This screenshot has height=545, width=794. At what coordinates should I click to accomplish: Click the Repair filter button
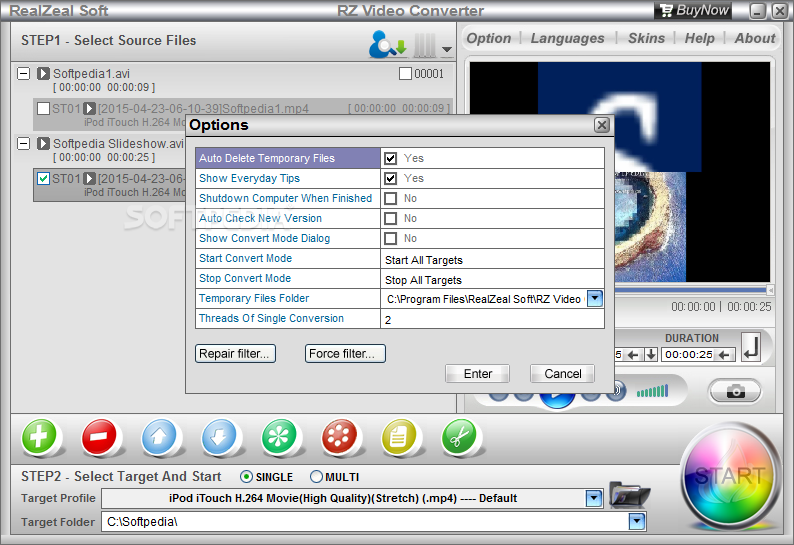point(235,354)
